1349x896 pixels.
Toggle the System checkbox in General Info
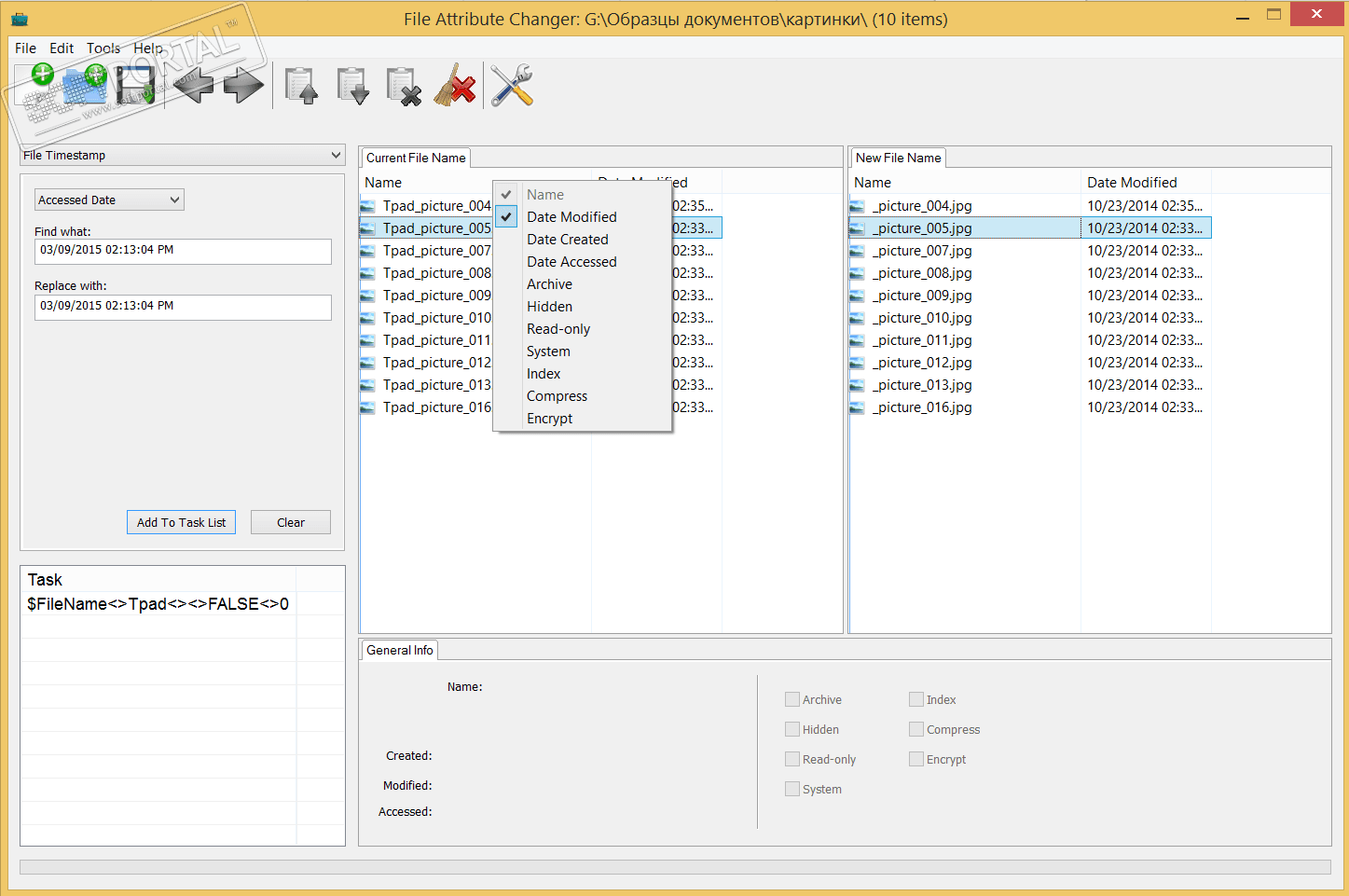pyautogui.click(x=792, y=789)
